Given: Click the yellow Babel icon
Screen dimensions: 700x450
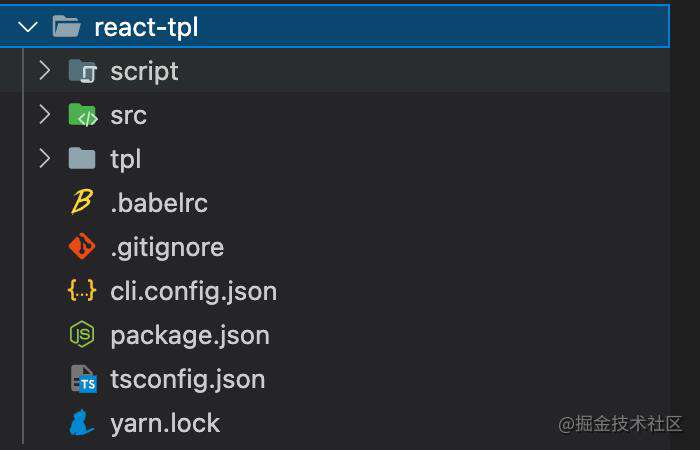Looking at the screenshot, I should tap(82, 202).
